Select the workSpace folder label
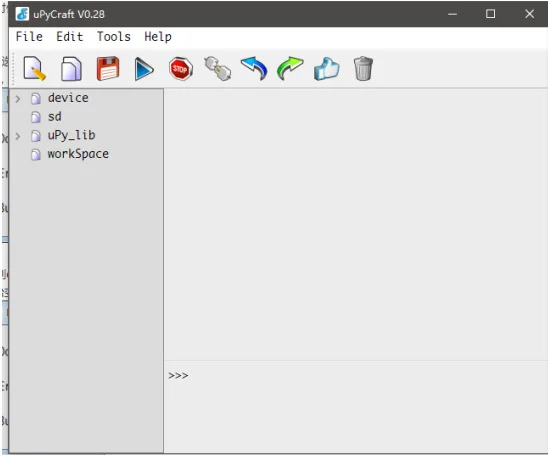The image size is (548, 455). click(x=78, y=154)
